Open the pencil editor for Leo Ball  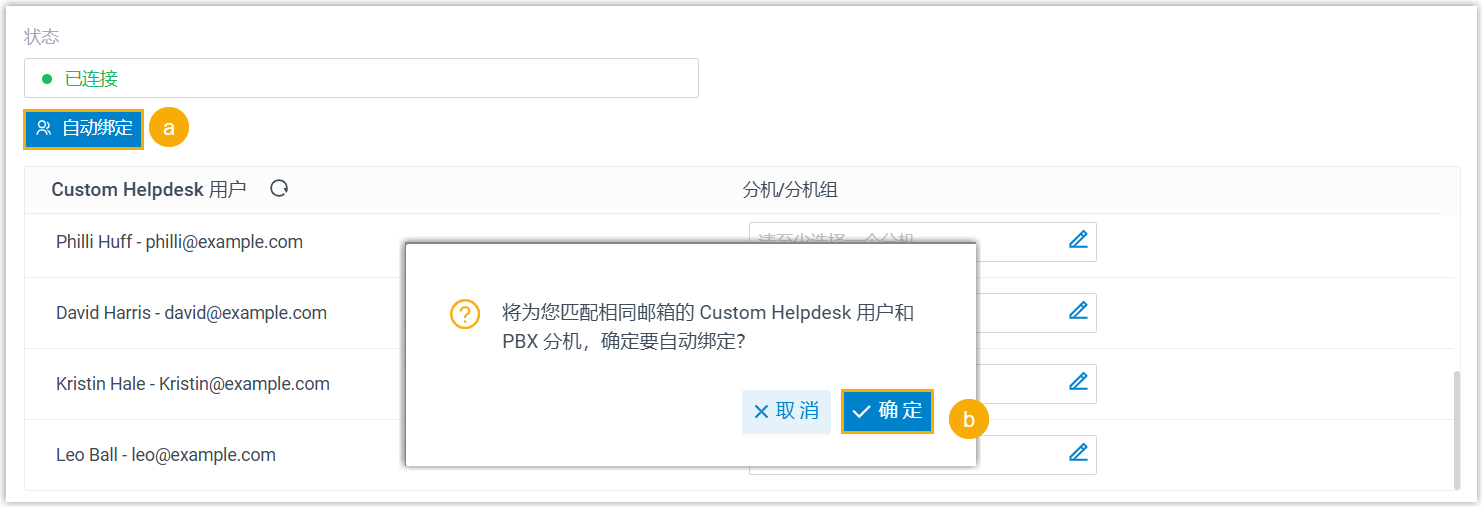1078,453
